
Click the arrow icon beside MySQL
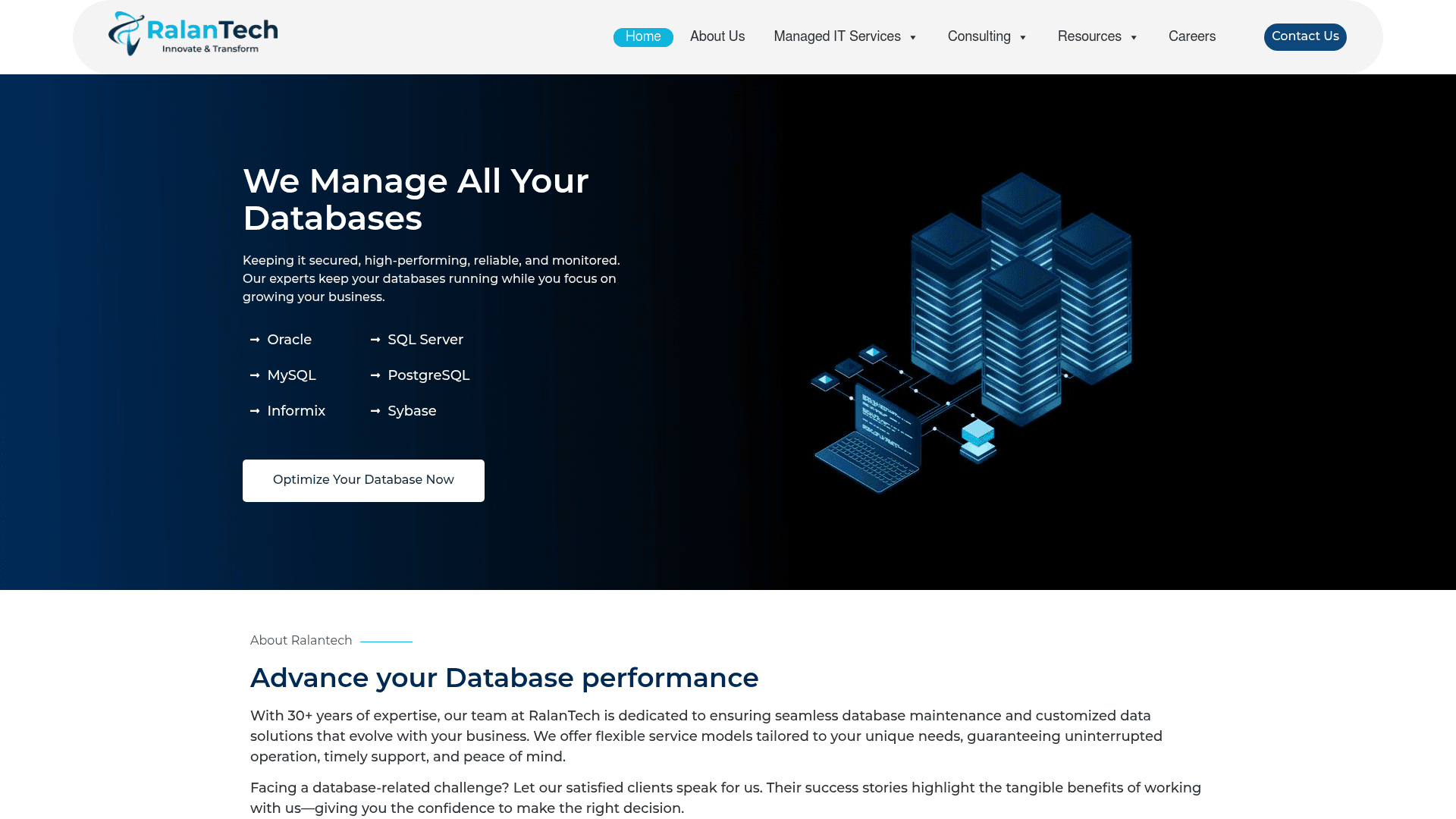(255, 375)
